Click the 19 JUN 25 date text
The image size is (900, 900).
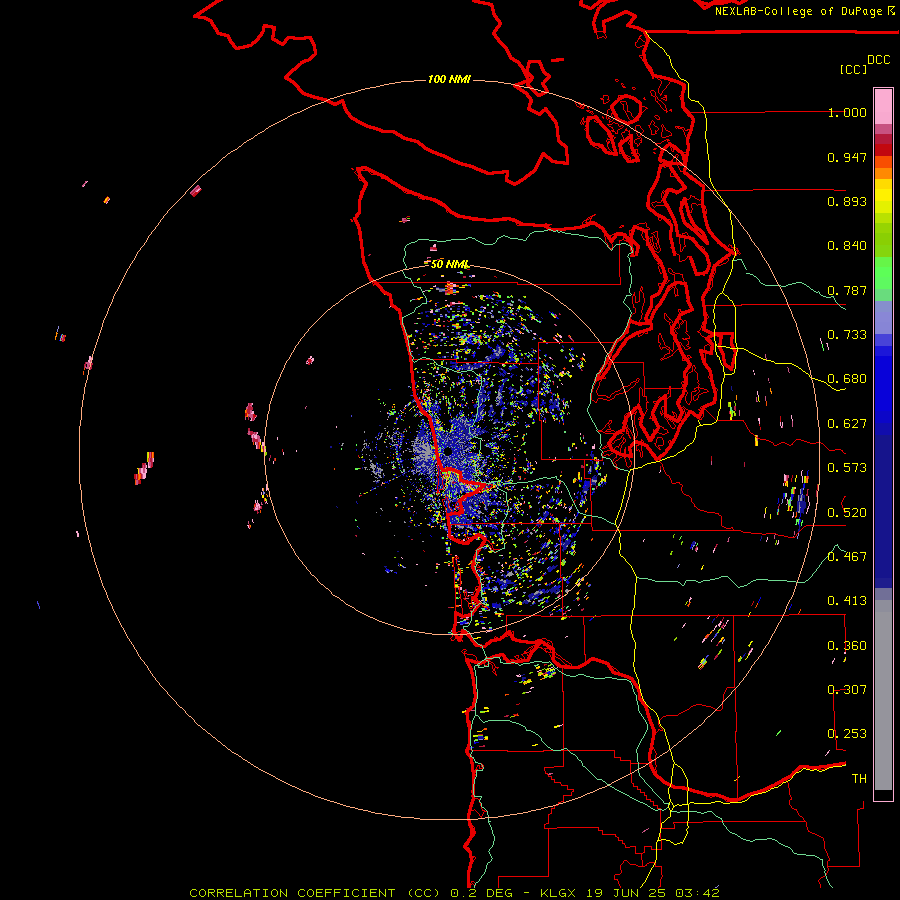click(627, 893)
